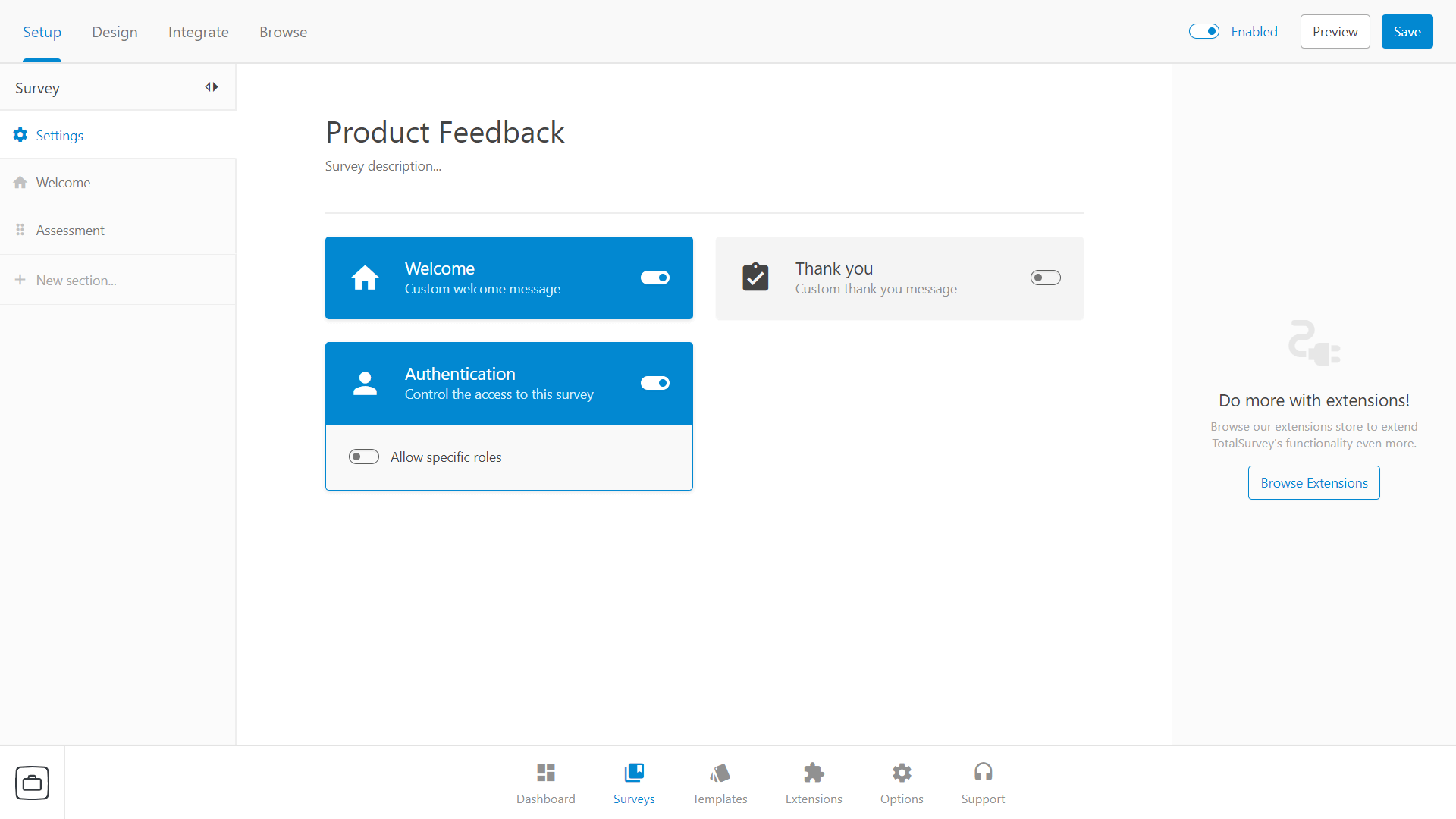Screen dimensions: 1456x819
Task: Click the Authentication person icon
Action: point(365,382)
